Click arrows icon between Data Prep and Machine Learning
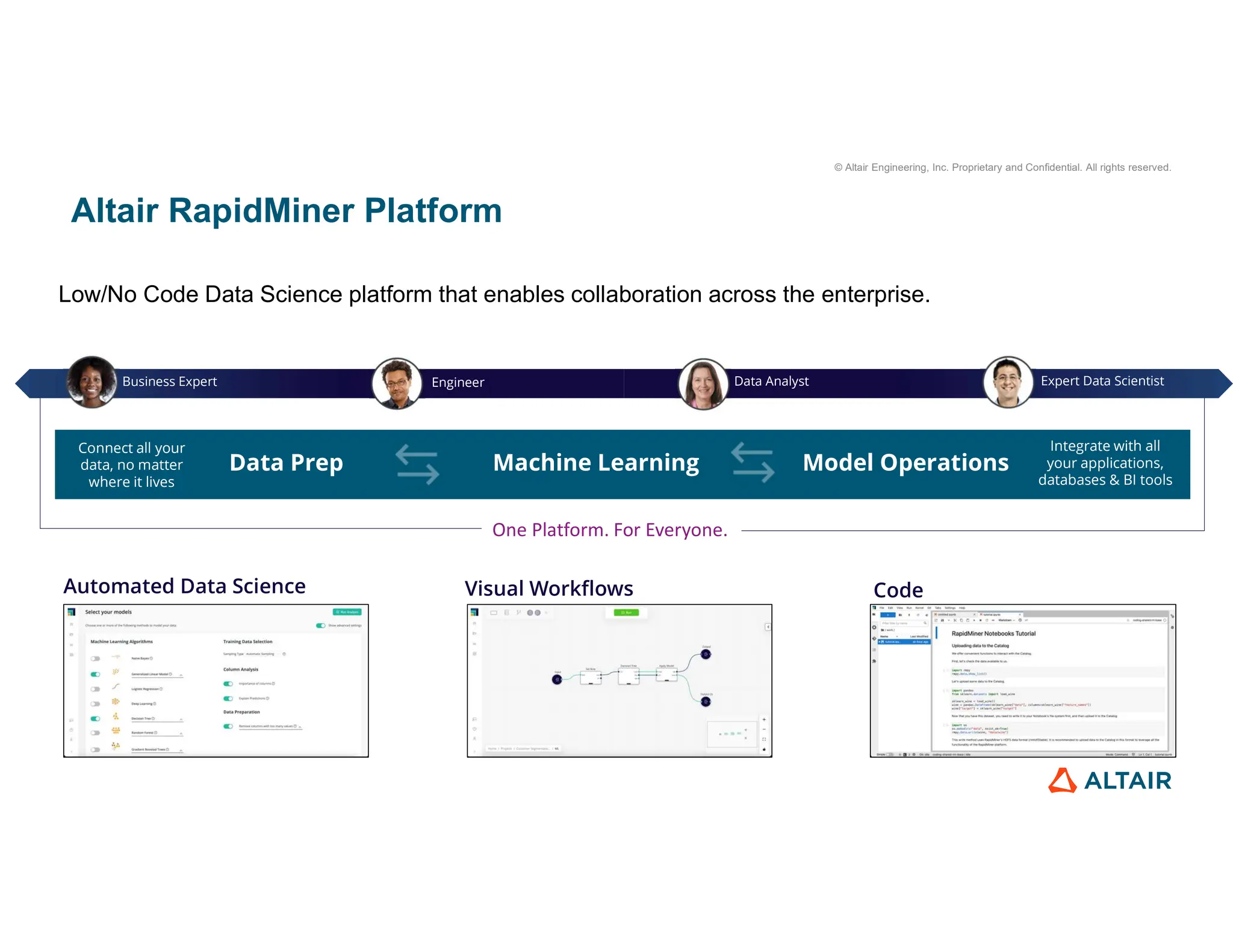Image resolution: width=1233 pixels, height=952 pixels. click(x=417, y=464)
